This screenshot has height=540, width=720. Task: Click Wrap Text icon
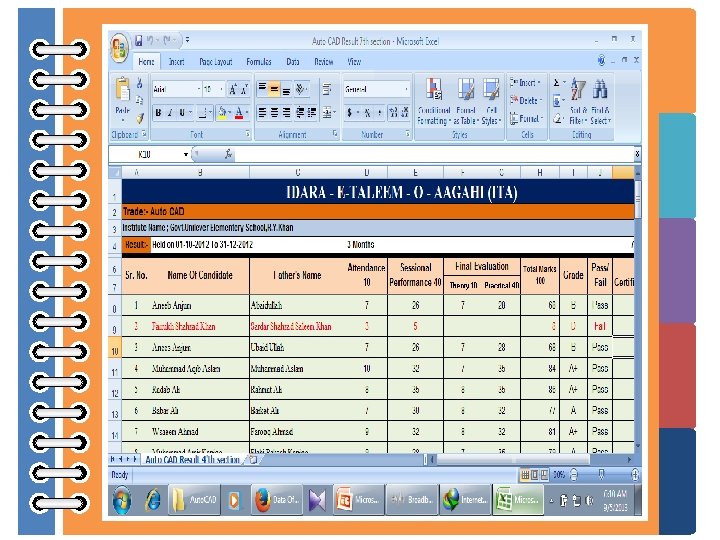click(327, 89)
